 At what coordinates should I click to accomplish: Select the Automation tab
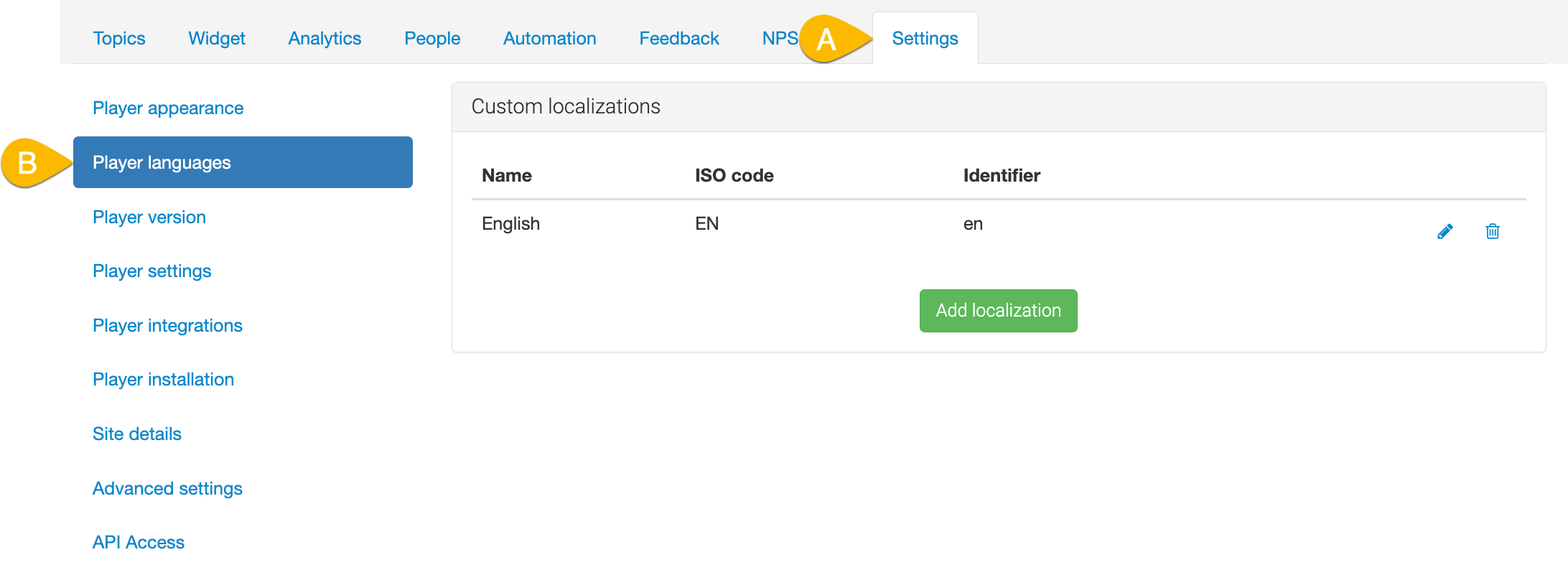549,38
